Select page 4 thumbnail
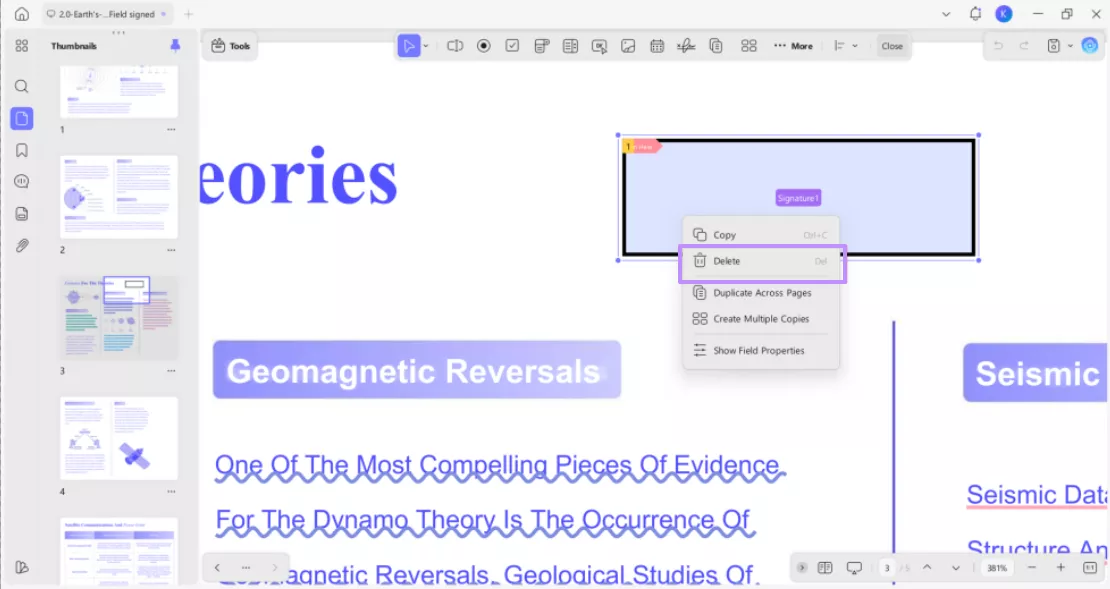 [x=119, y=438]
